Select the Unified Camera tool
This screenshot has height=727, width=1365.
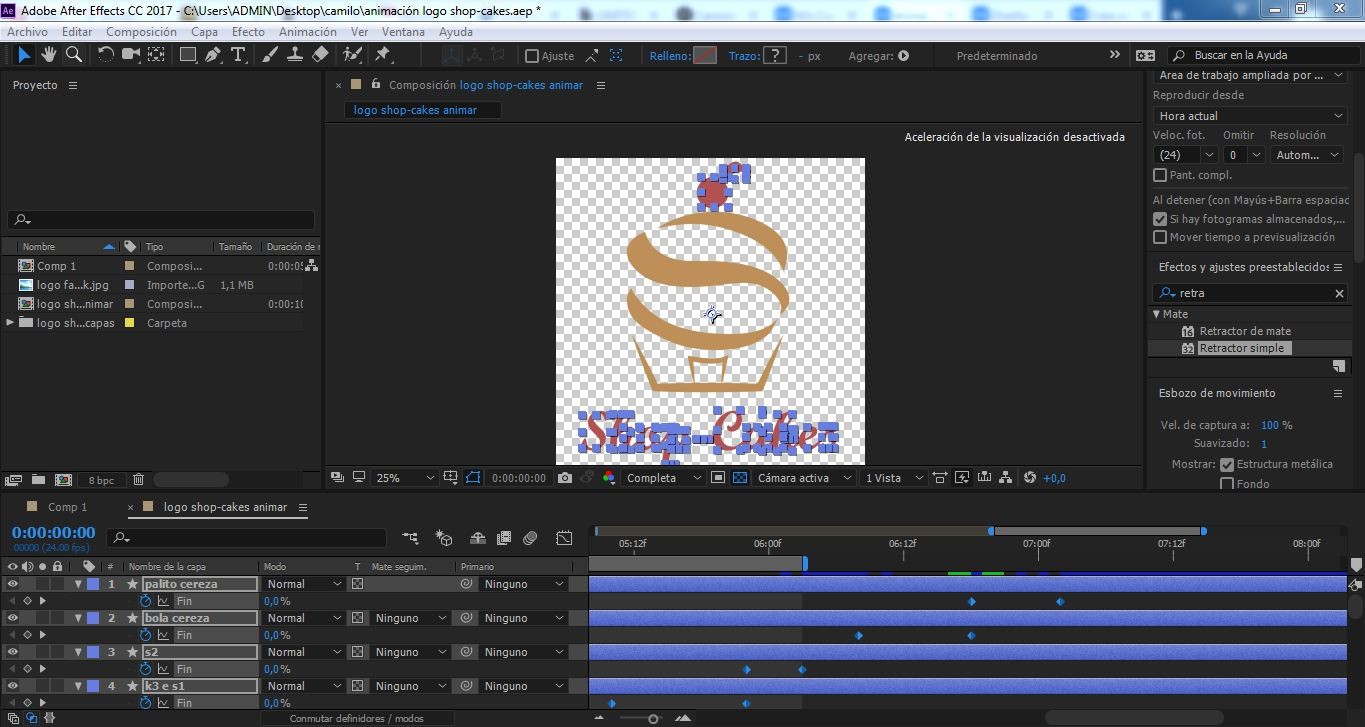point(131,55)
